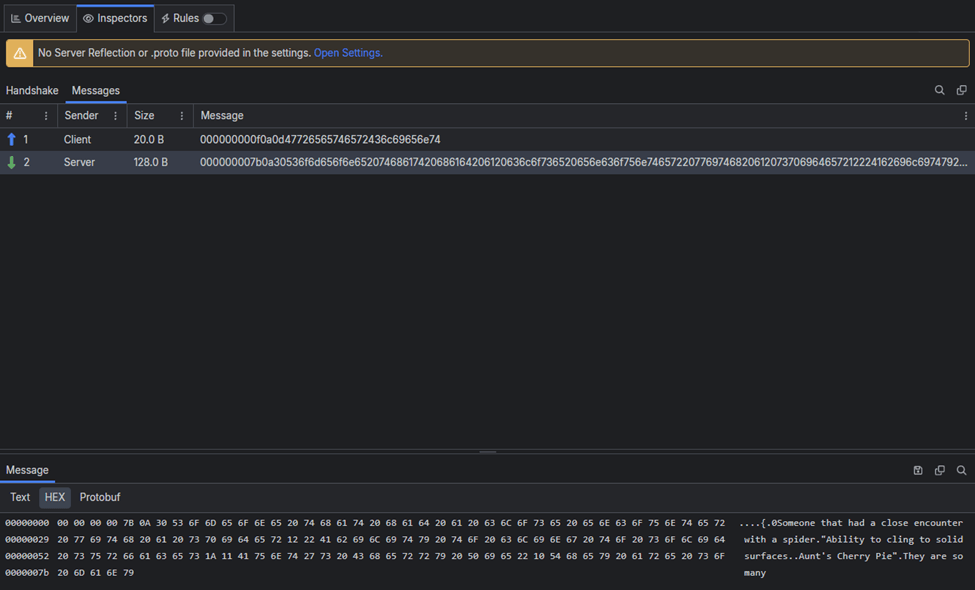Open the Size column options menu
Image resolution: width=975 pixels, height=590 pixels.
coord(182,116)
